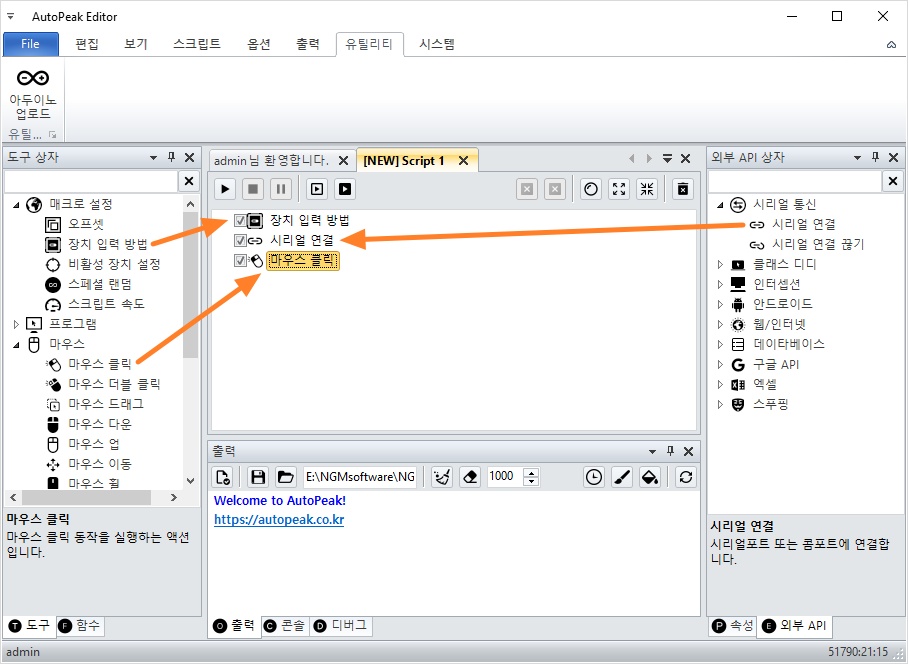Viewport: 908px width, 664px height.
Task: Click the broom clean icon in output toolbar
Action: point(442,477)
